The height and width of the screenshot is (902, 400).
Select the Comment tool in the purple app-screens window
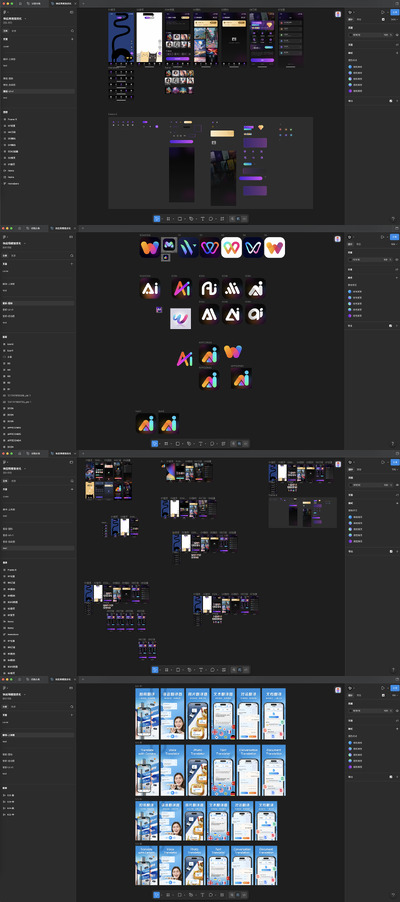[211, 219]
